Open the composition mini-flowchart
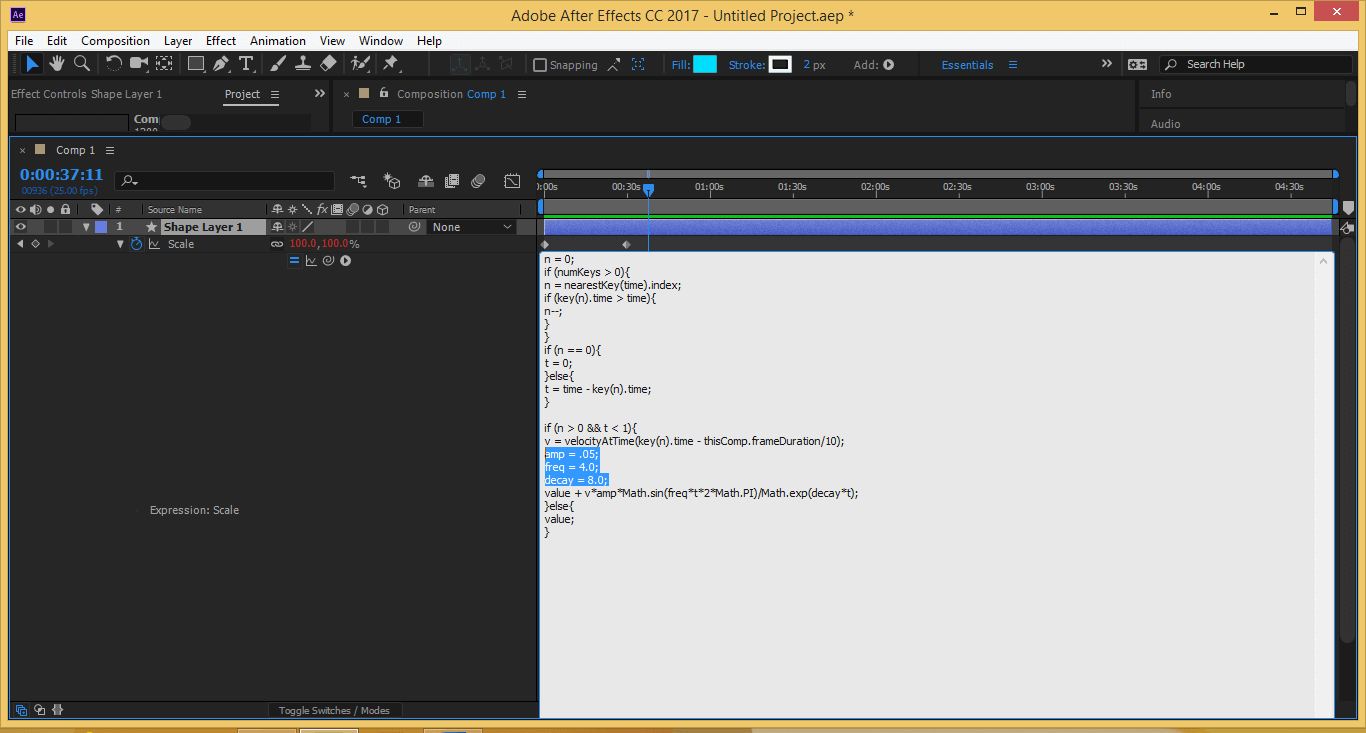The width and height of the screenshot is (1366, 733). point(358,181)
